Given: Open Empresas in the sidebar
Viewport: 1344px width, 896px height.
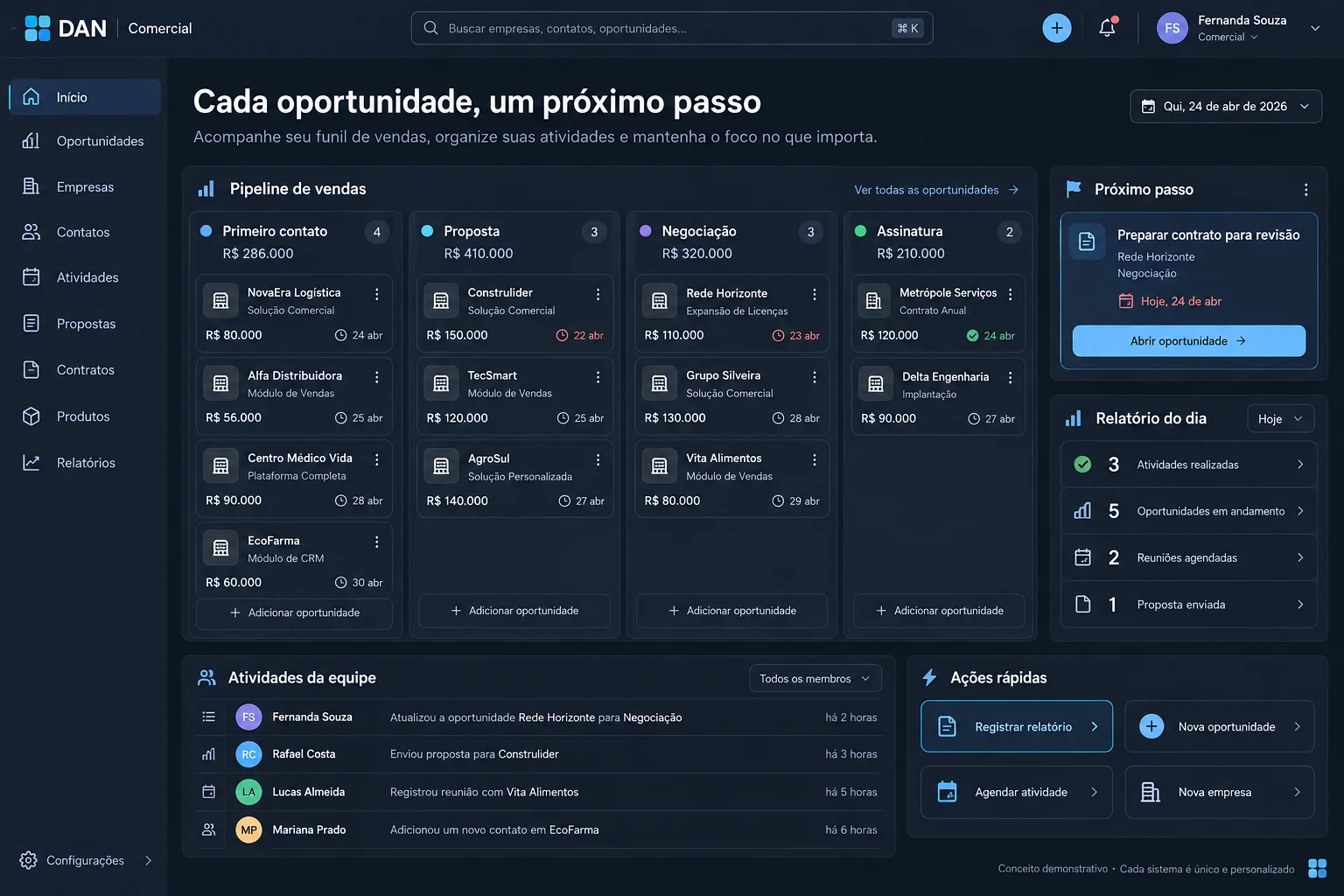Looking at the screenshot, I should coord(85,186).
